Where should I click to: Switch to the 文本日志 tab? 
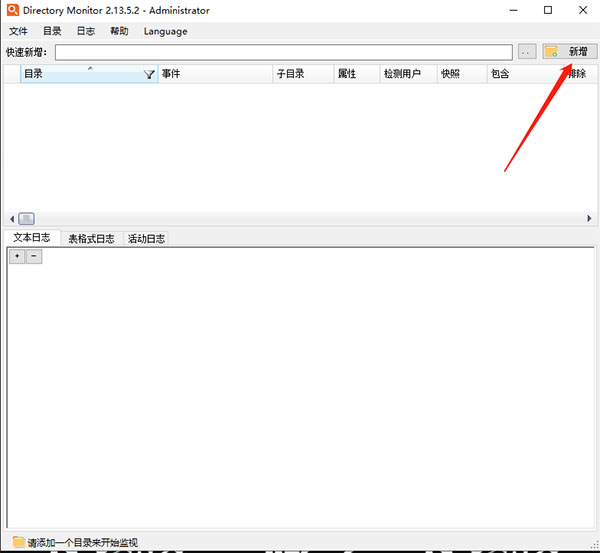(x=32, y=238)
